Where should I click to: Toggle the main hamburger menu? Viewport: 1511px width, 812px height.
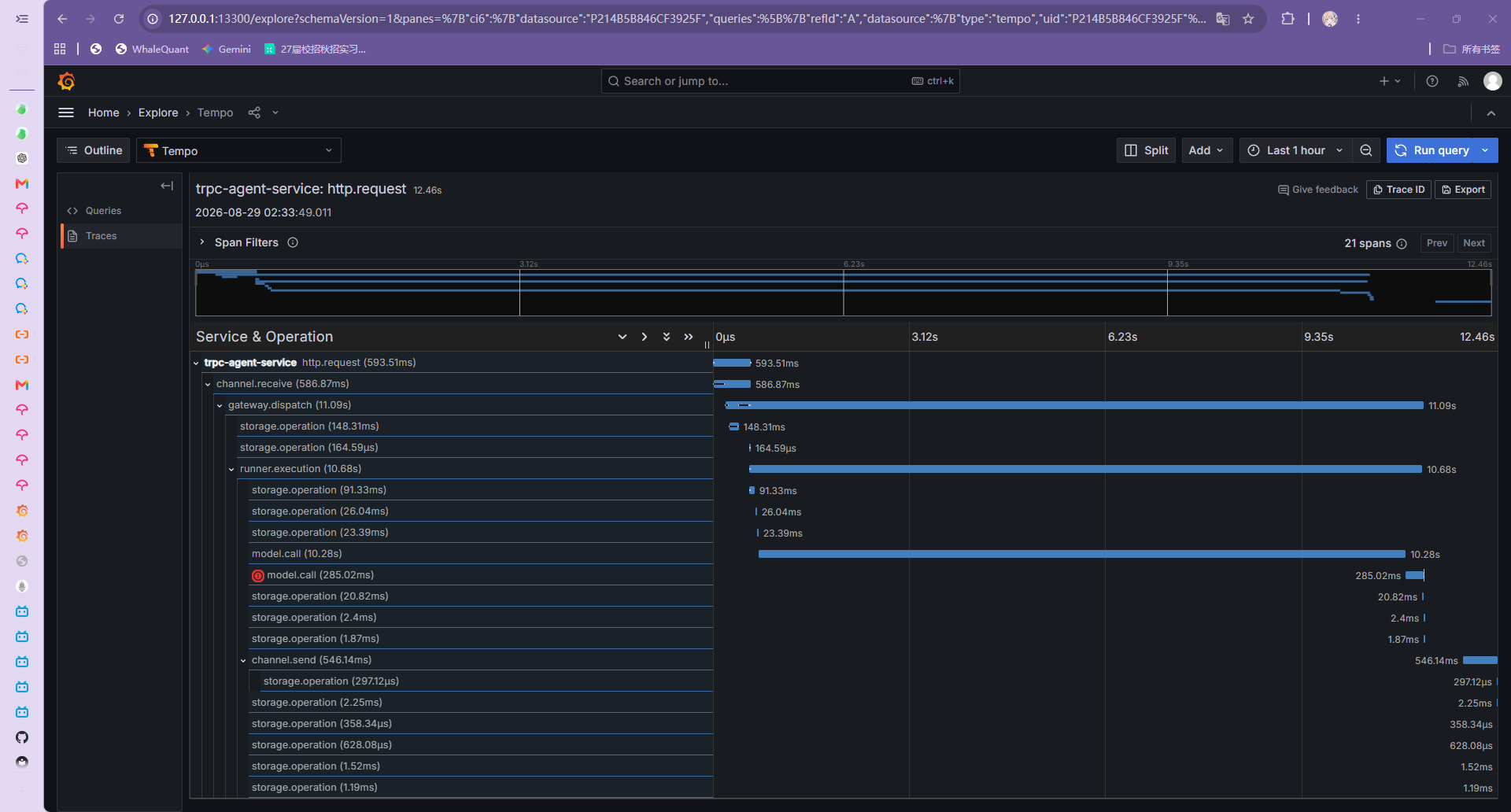pyautogui.click(x=66, y=113)
